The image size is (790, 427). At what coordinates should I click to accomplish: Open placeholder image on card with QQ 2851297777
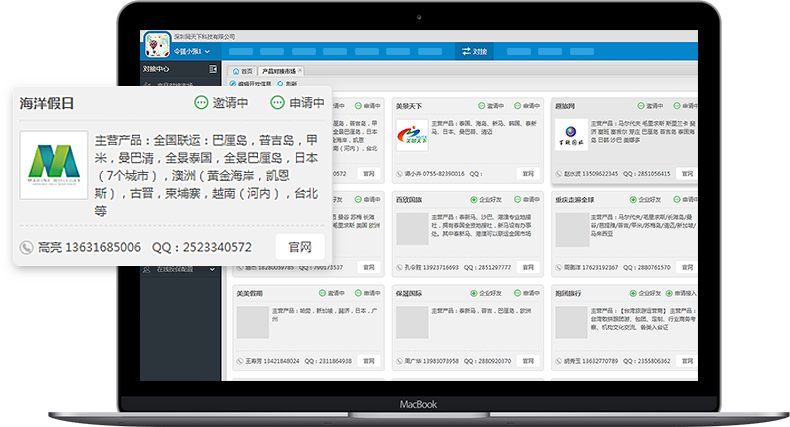[x=412, y=229]
